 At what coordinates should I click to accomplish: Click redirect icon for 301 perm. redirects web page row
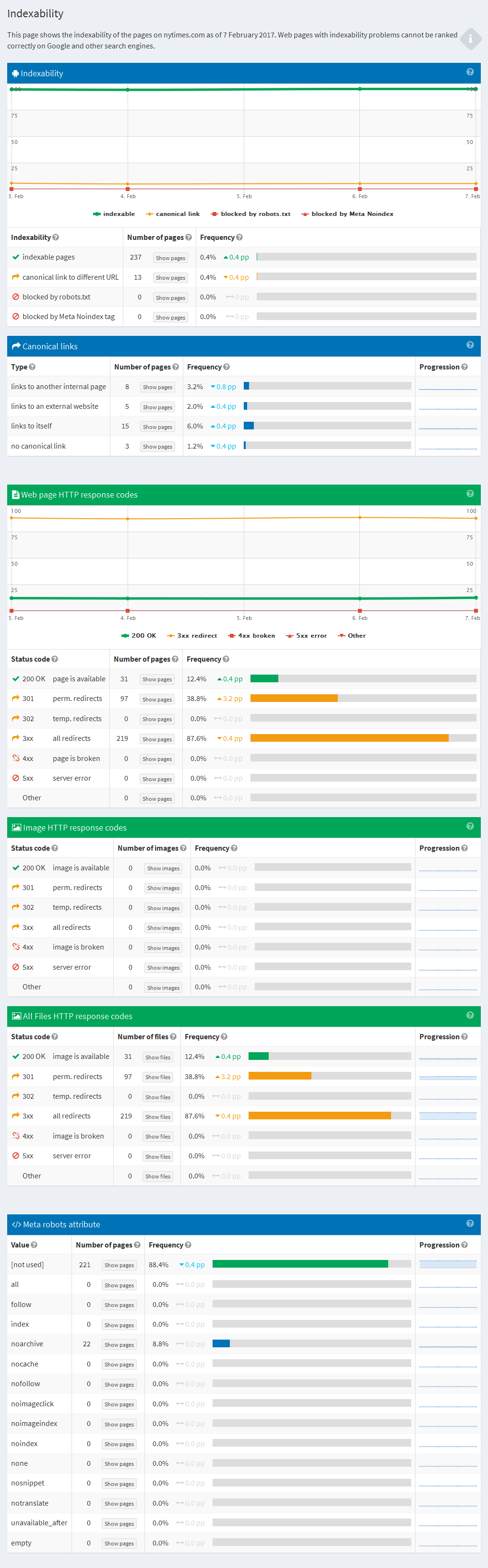16,698
